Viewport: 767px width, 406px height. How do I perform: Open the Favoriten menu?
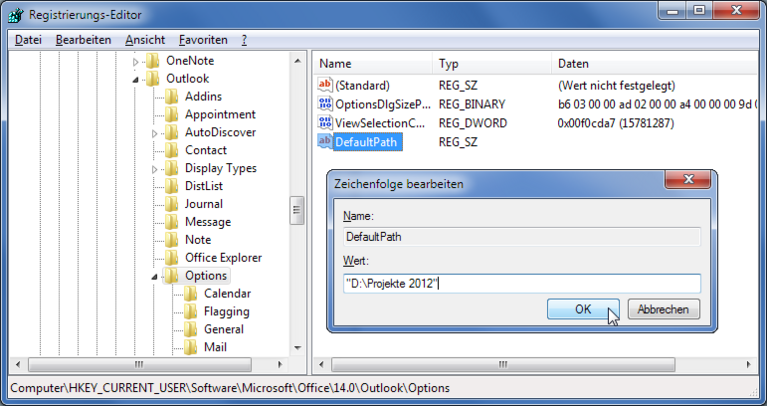pyautogui.click(x=203, y=40)
